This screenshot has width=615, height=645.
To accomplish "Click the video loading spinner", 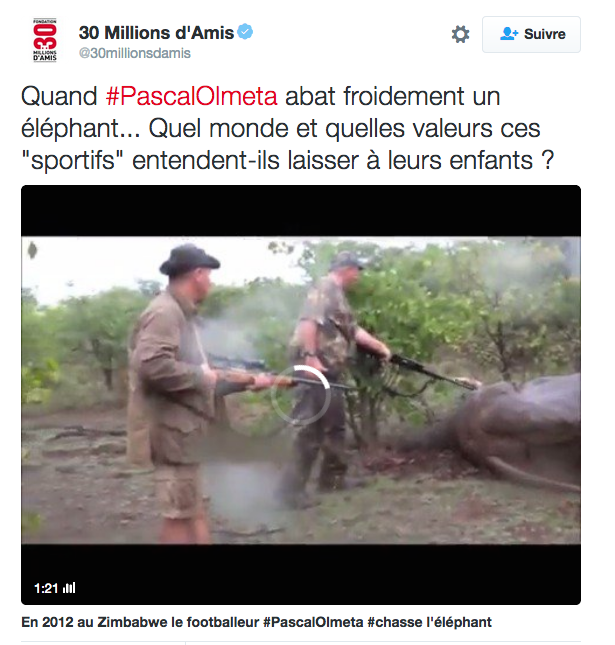I will 301,394.
